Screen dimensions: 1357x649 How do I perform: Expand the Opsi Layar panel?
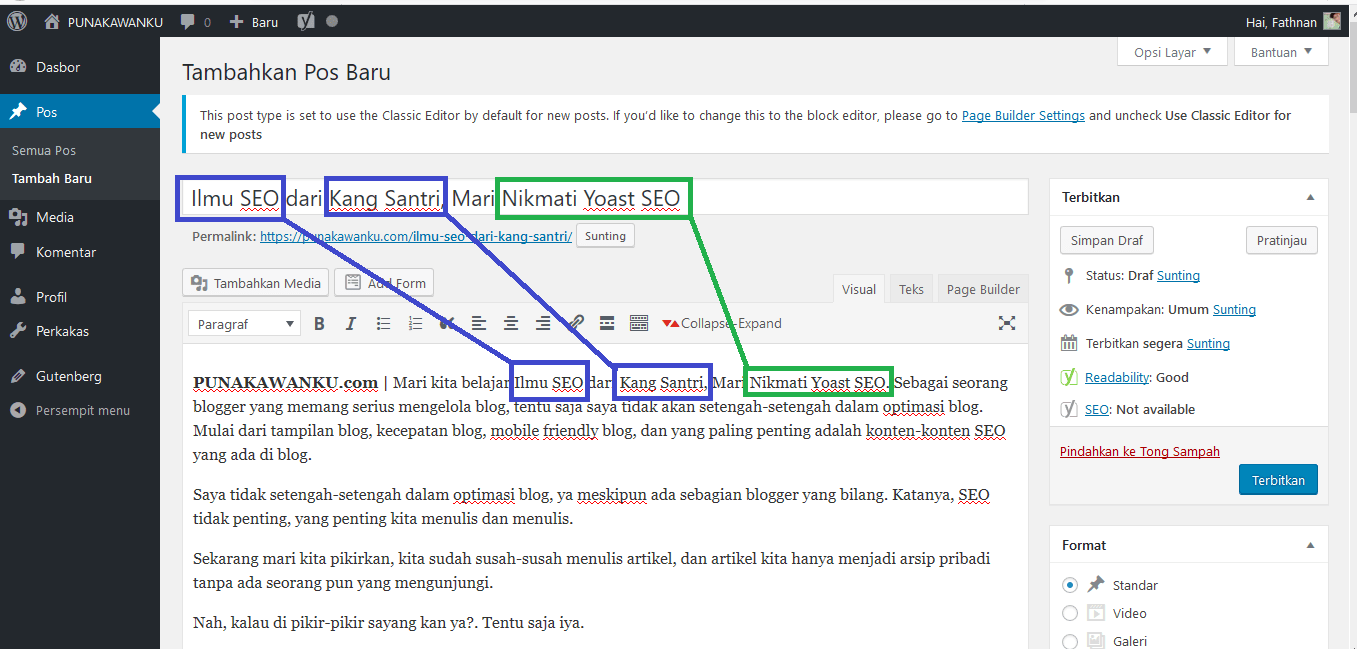pyautogui.click(x=1172, y=52)
